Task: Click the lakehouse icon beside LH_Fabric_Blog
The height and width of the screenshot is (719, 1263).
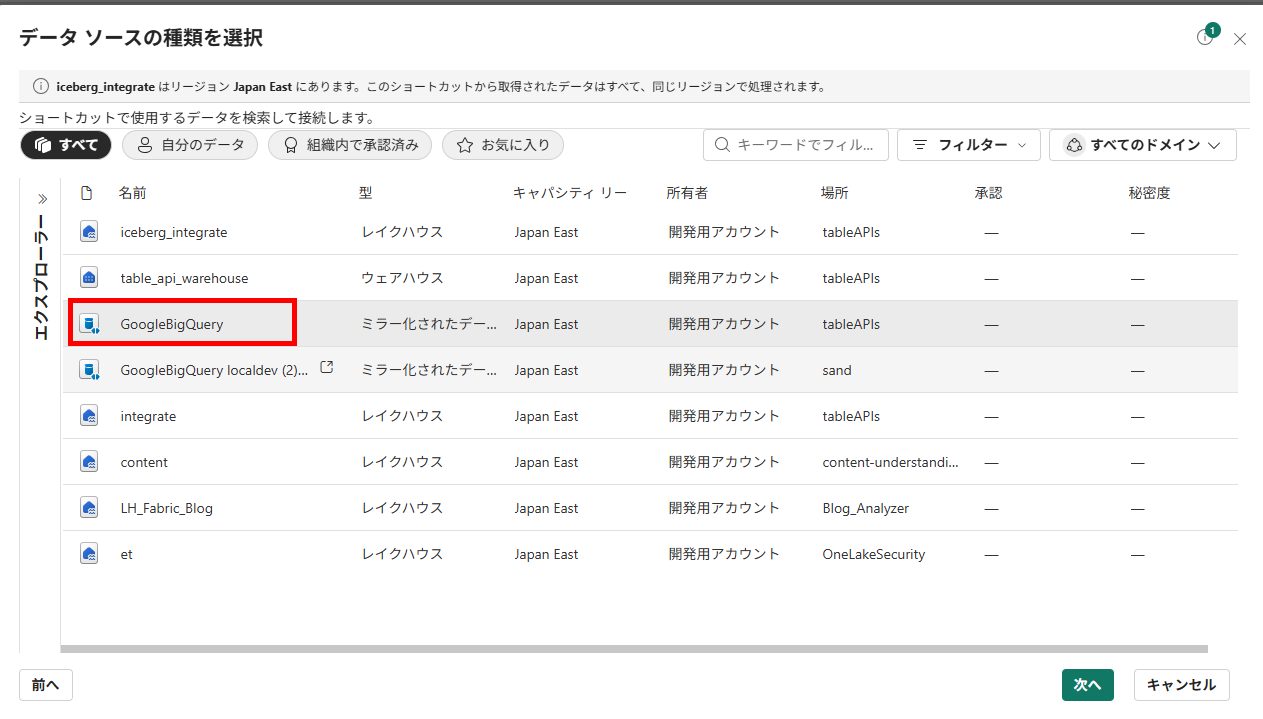Action: click(89, 508)
